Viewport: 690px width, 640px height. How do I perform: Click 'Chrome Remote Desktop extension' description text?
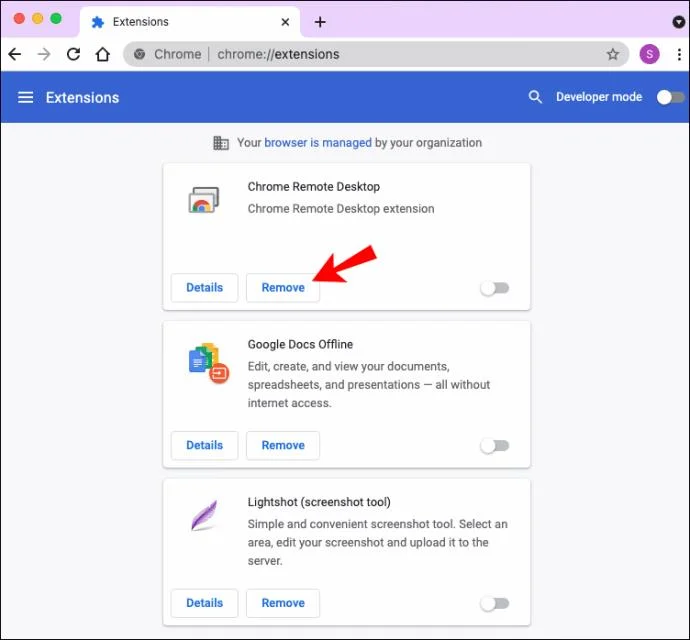[341, 209]
